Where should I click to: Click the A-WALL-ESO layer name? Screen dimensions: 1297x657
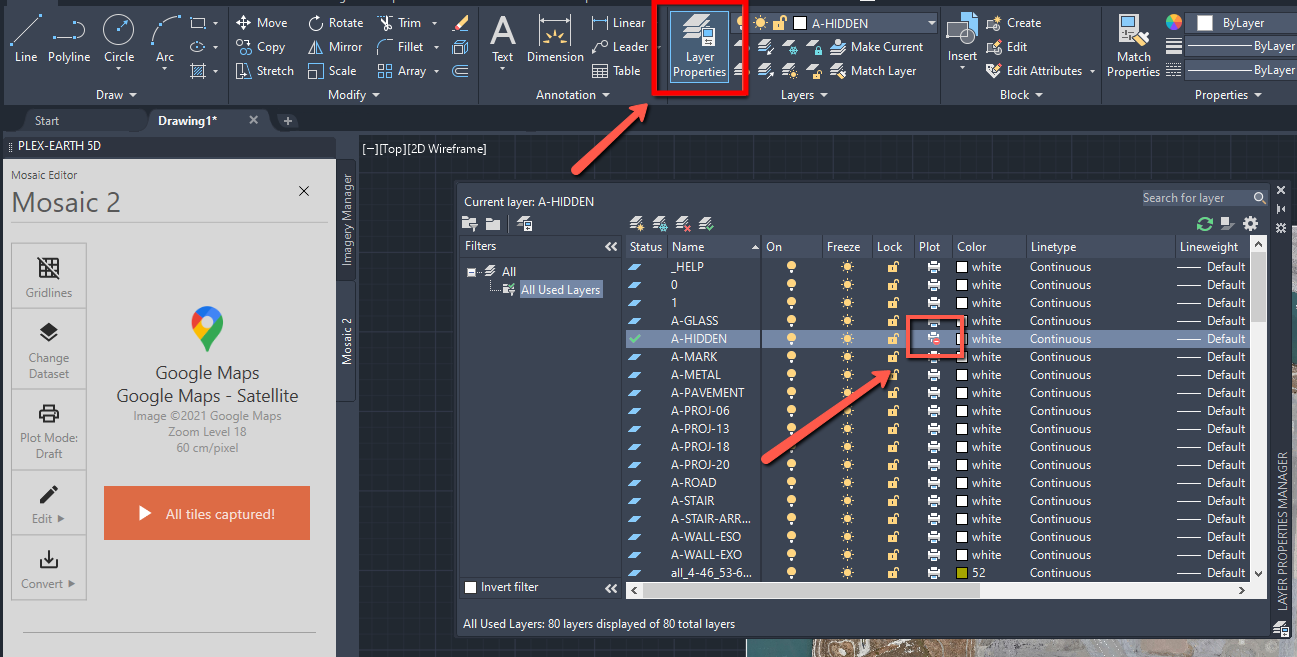pyautogui.click(x=706, y=537)
